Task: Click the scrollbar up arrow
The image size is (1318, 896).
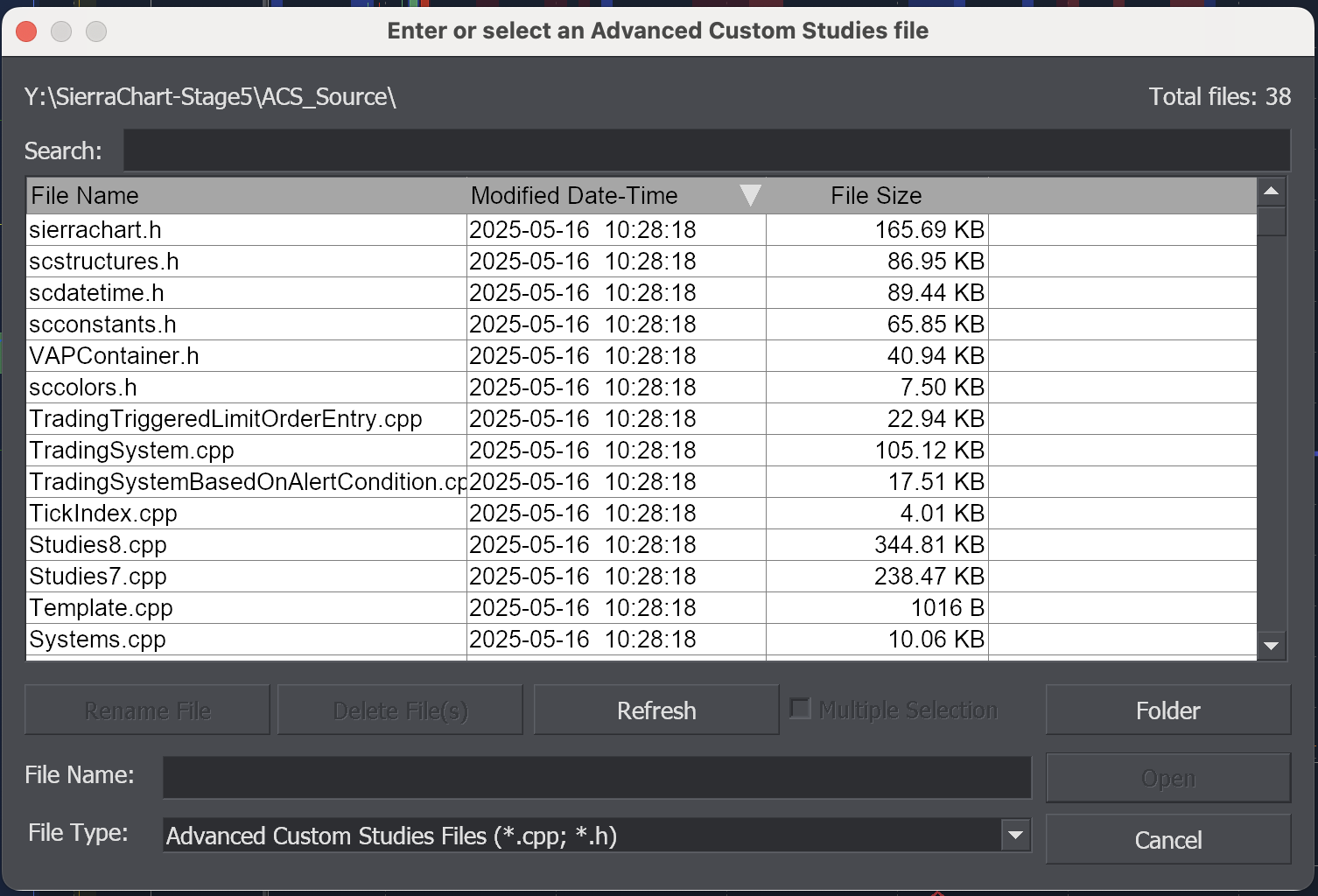Action: pyautogui.click(x=1271, y=192)
